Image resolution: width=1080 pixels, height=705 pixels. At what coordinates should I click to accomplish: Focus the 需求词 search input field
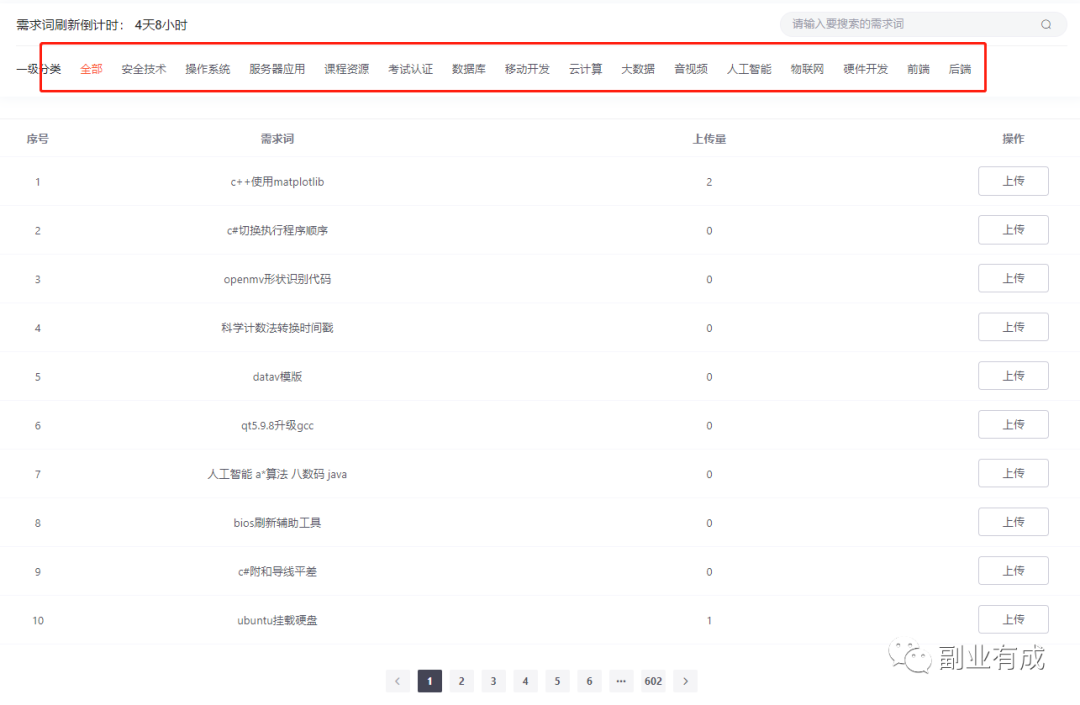click(x=910, y=24)
